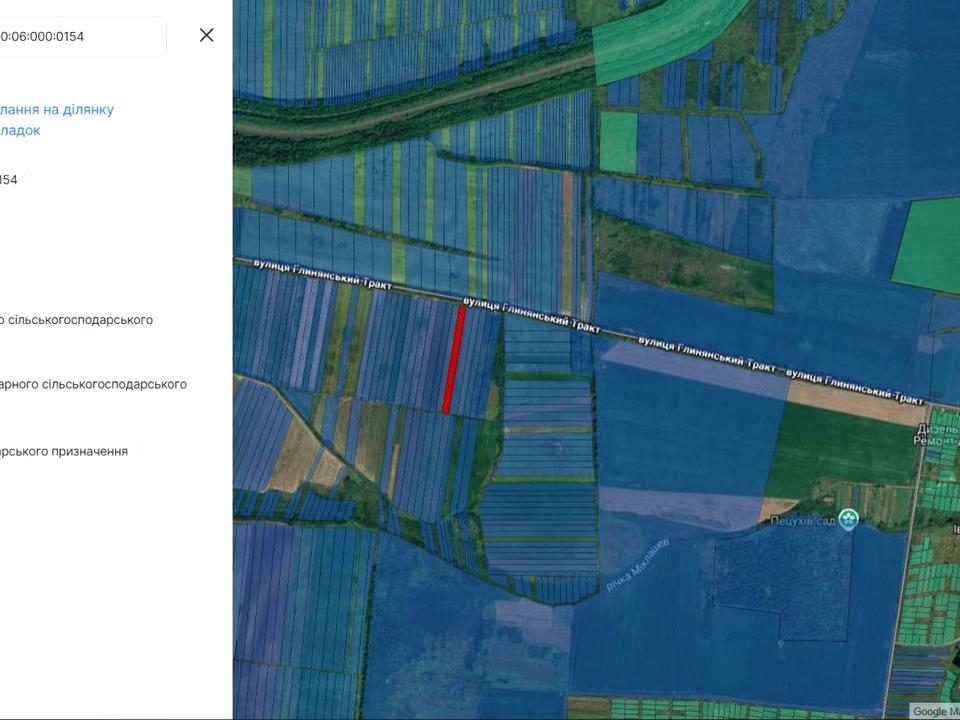Click the dark green field above Пецухів сад

pyautogui.click(x=840, y=450)
